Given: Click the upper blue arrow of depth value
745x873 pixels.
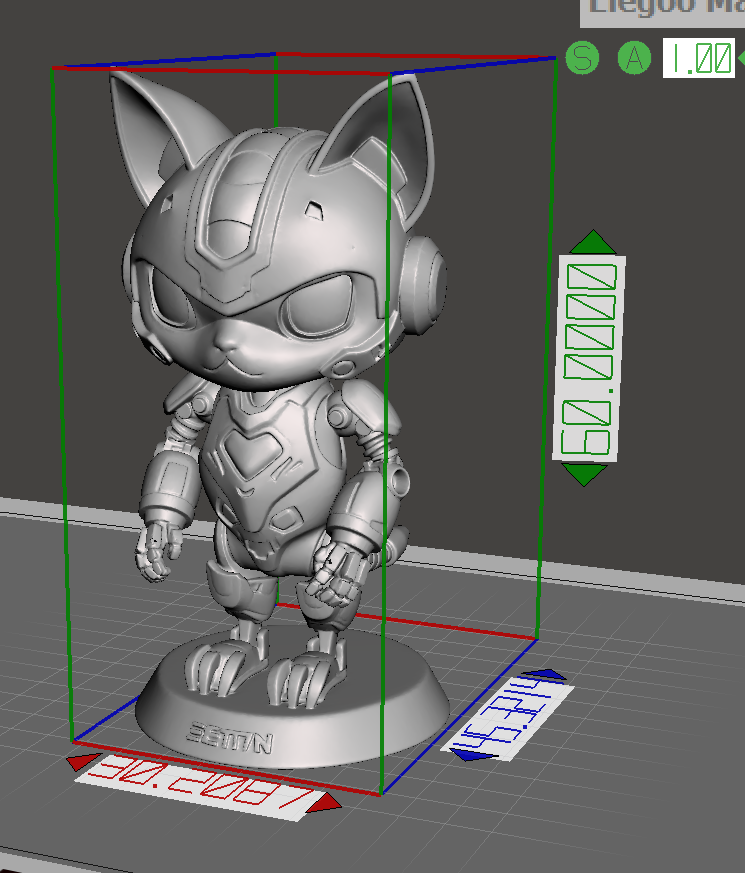Looking at the screenshot, I should pyautogui.click(x=545, y=675).
